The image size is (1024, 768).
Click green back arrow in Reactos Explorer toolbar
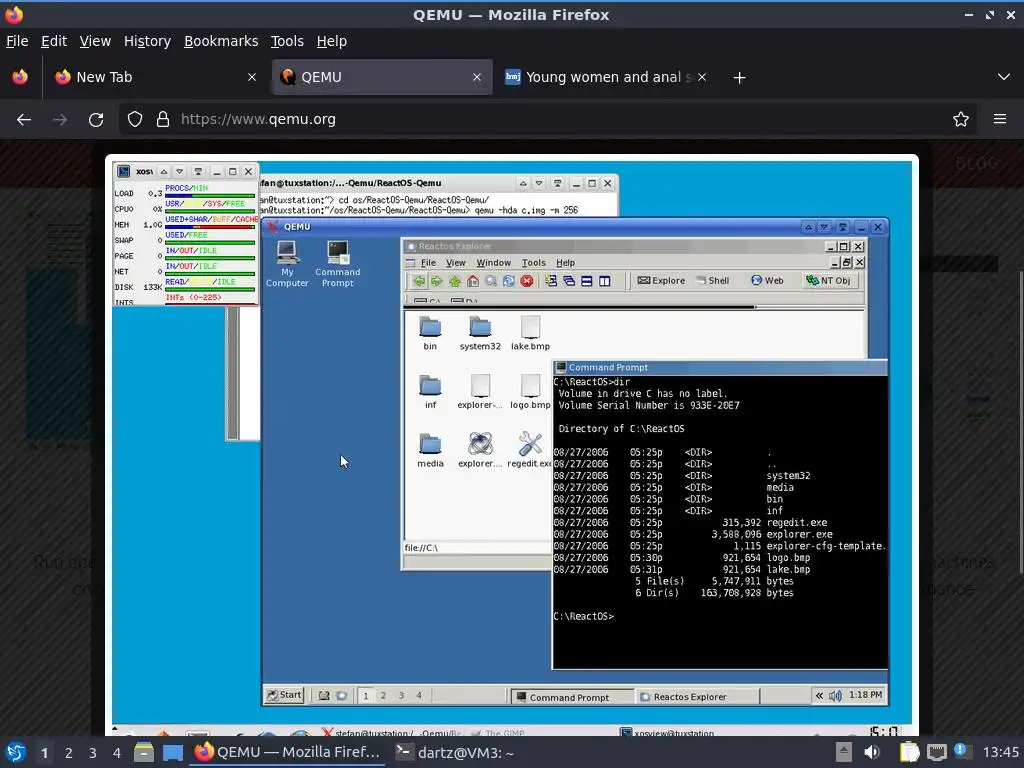coord(419,281)
